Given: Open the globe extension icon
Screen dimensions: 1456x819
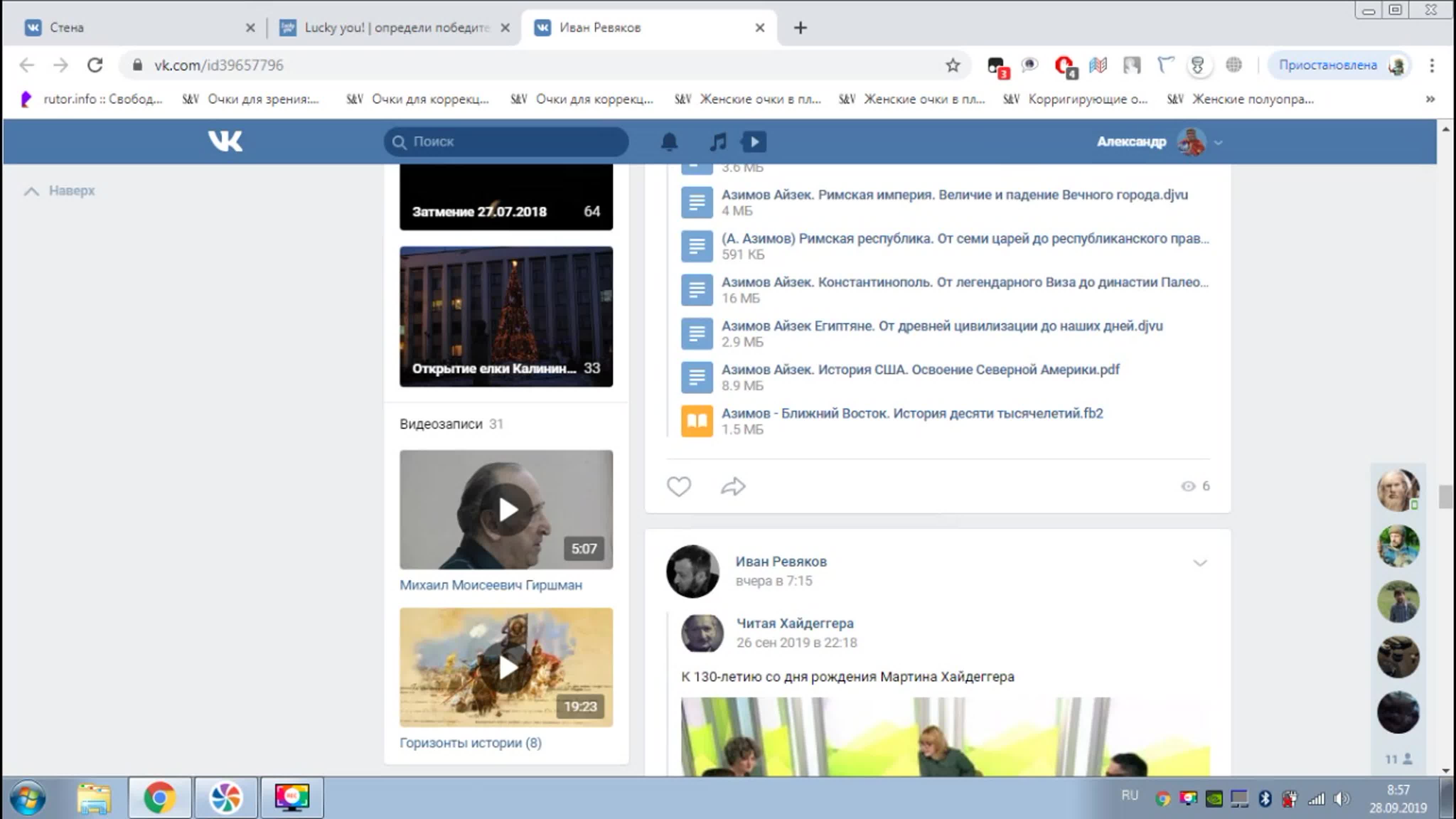Looking at the screenshot, I should (x=1233, y=65).
